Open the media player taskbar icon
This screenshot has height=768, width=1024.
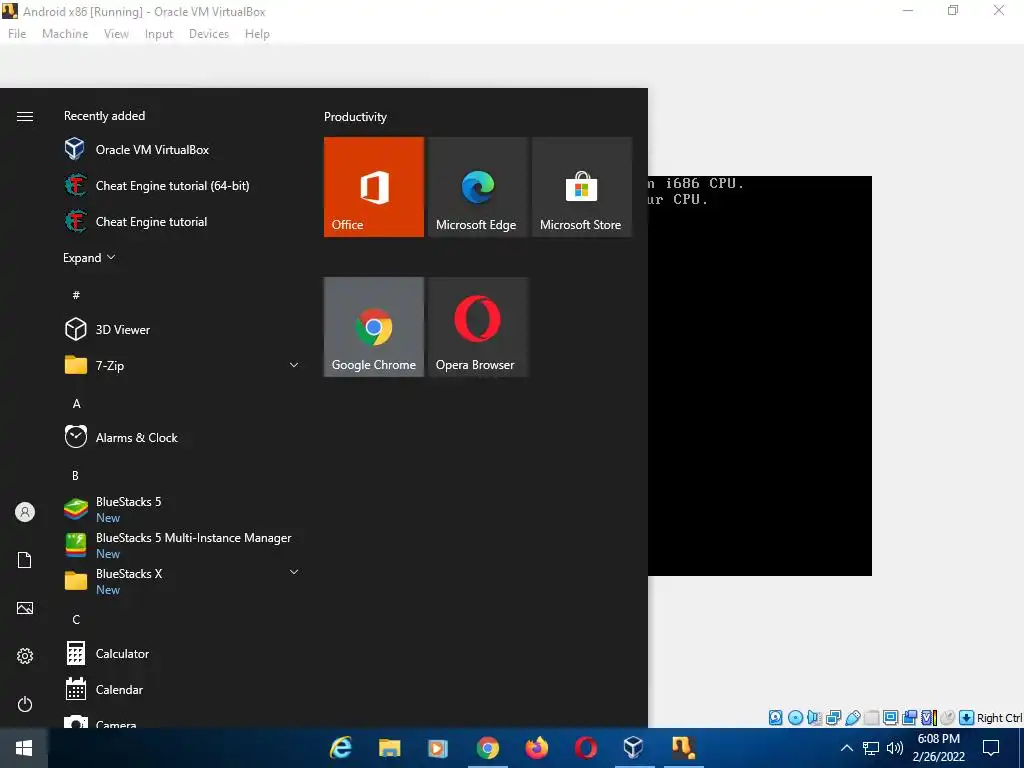point(438,748)
